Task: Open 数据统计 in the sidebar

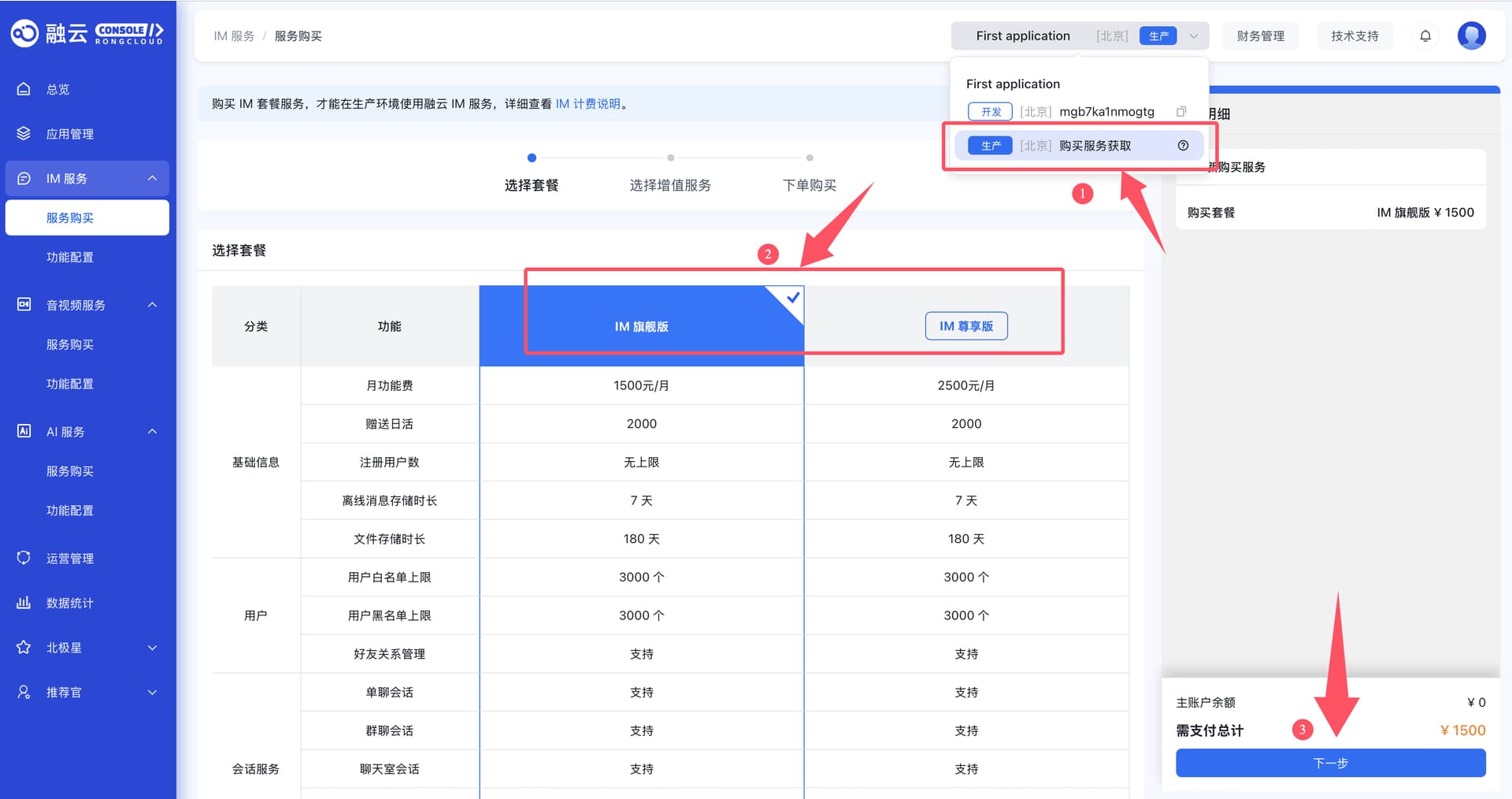Action: 69,603
